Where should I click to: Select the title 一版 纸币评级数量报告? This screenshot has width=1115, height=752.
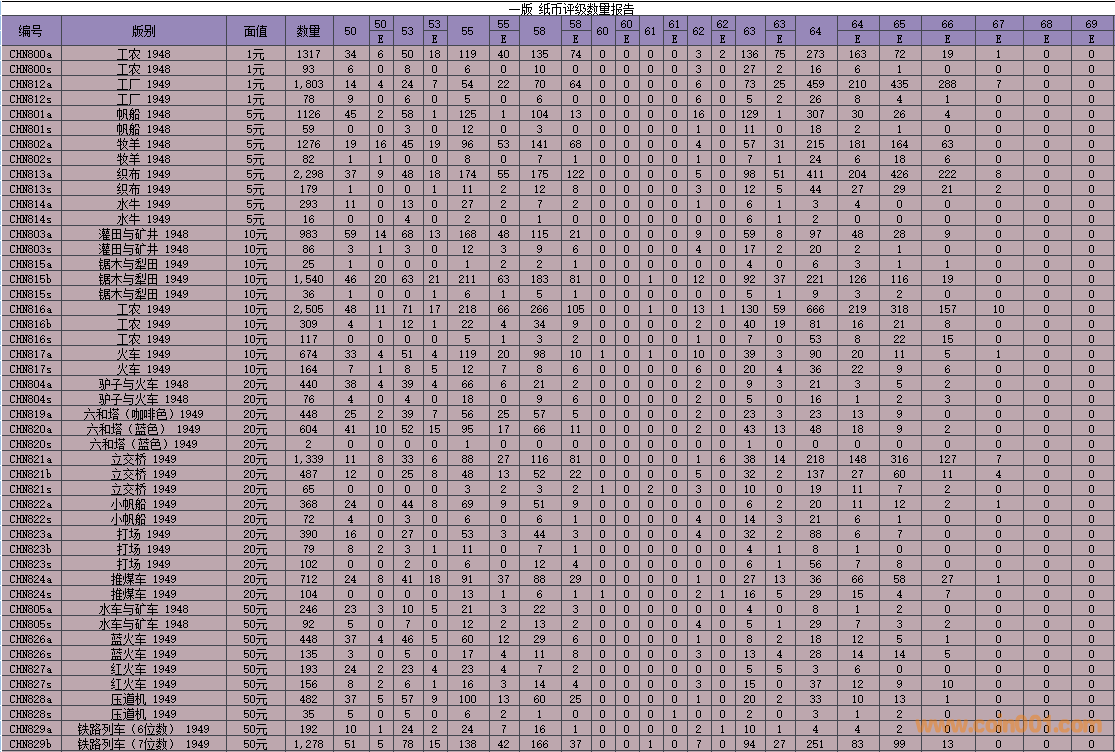571,9
